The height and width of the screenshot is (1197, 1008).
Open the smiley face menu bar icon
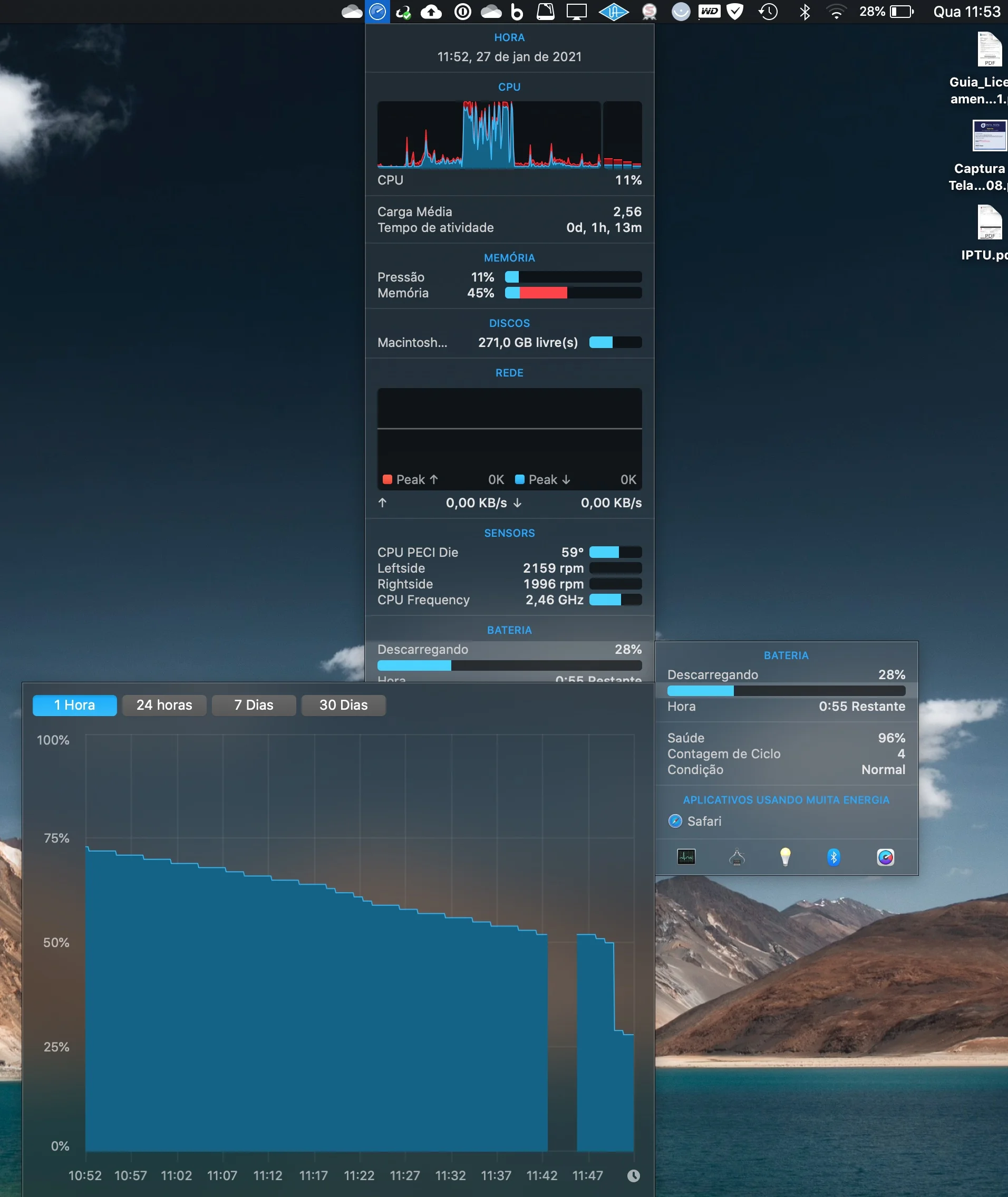[681, 12]
